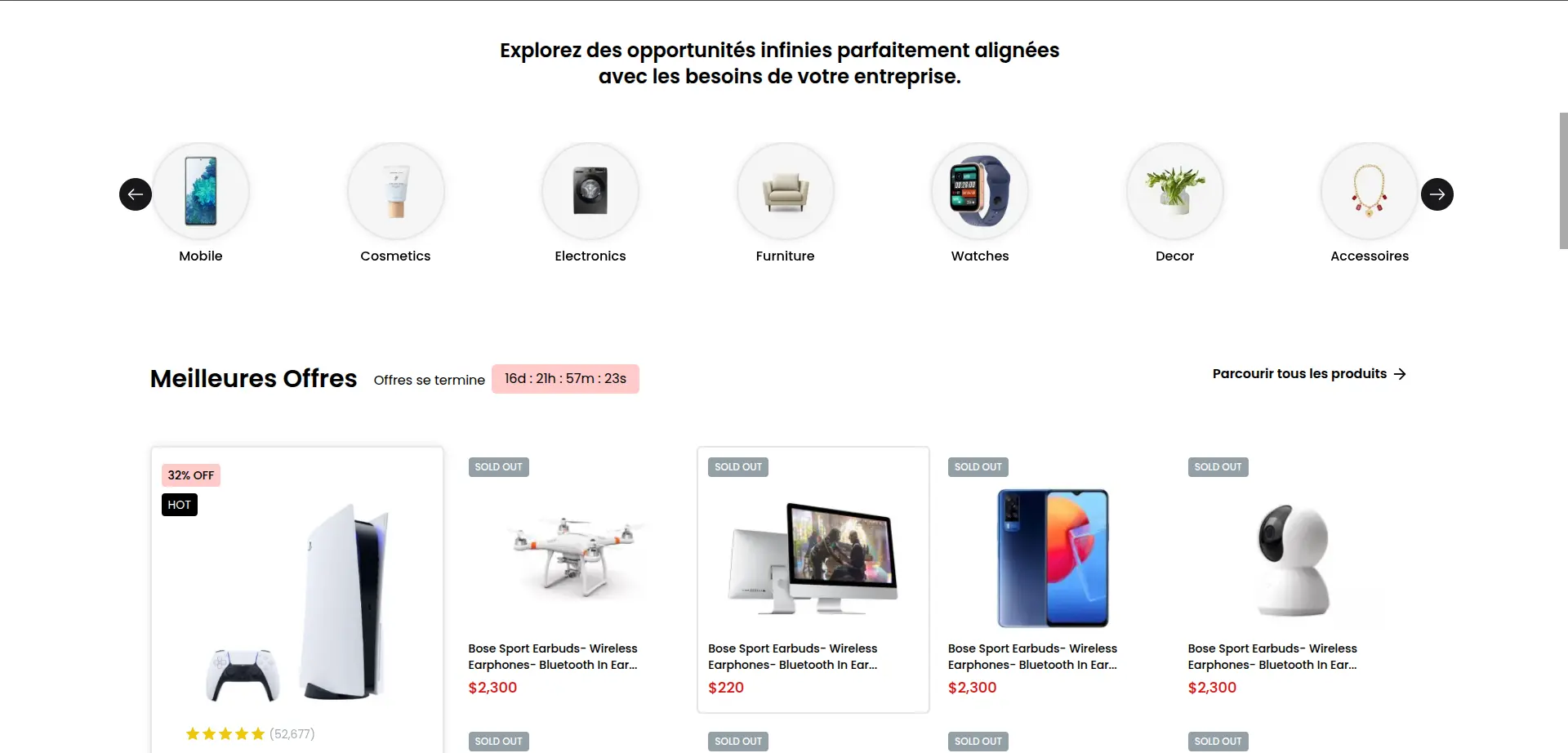Open the Watches smartwatch icon

click(980, 192)
